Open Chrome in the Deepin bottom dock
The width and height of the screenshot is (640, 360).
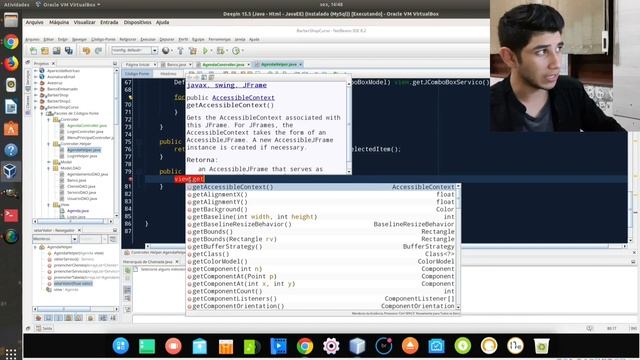pyautogui.click(x=304, y=346)
